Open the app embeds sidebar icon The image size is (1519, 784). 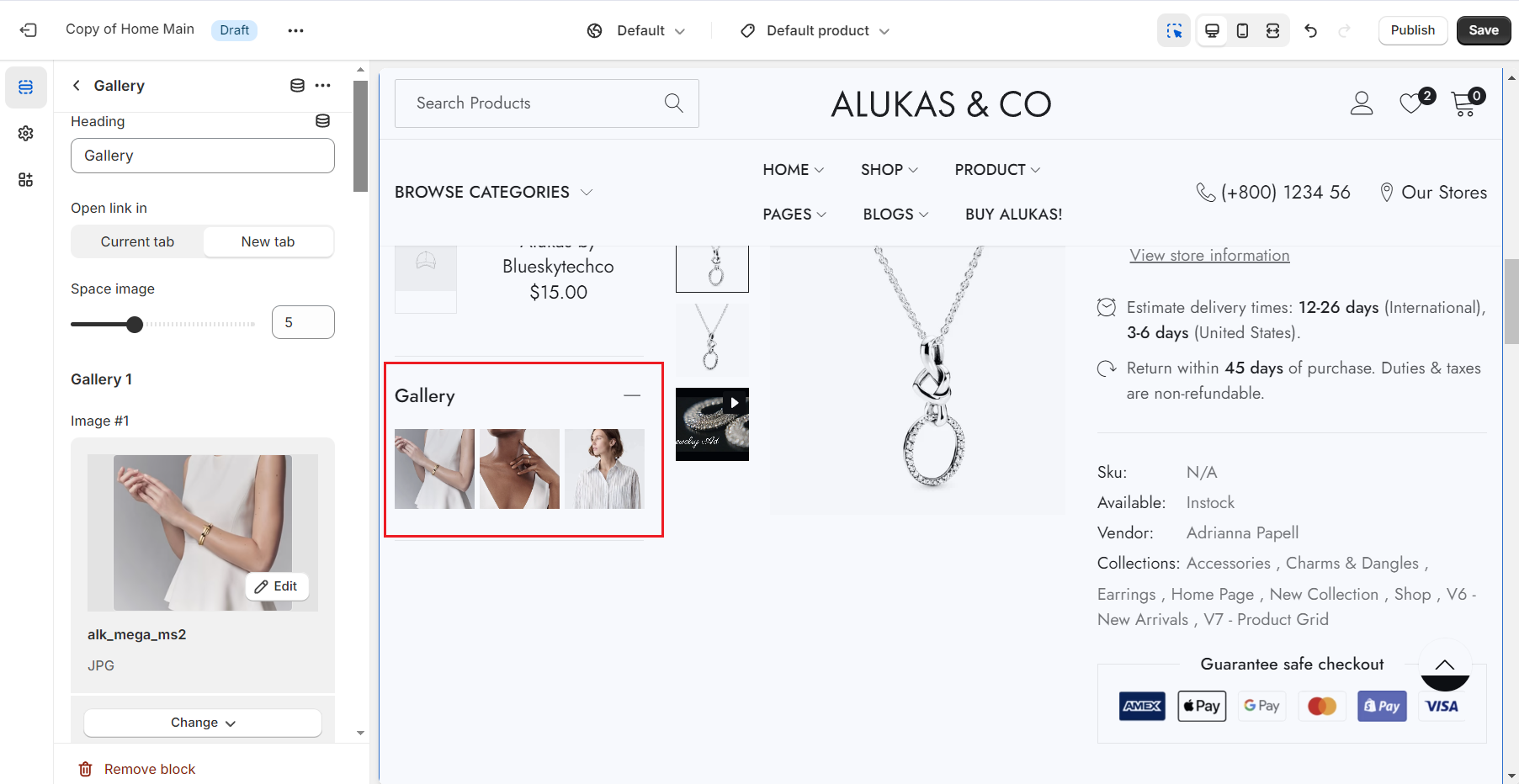(x=26, y=179)
